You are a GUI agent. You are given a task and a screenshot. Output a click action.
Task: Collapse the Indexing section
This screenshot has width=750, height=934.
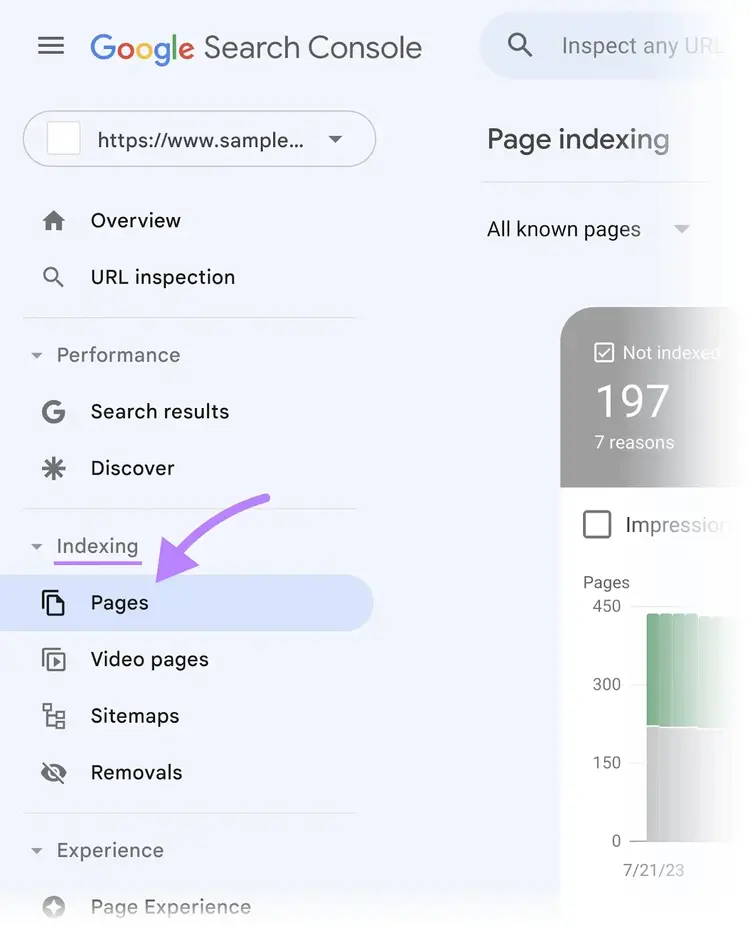tap(36, 547)
